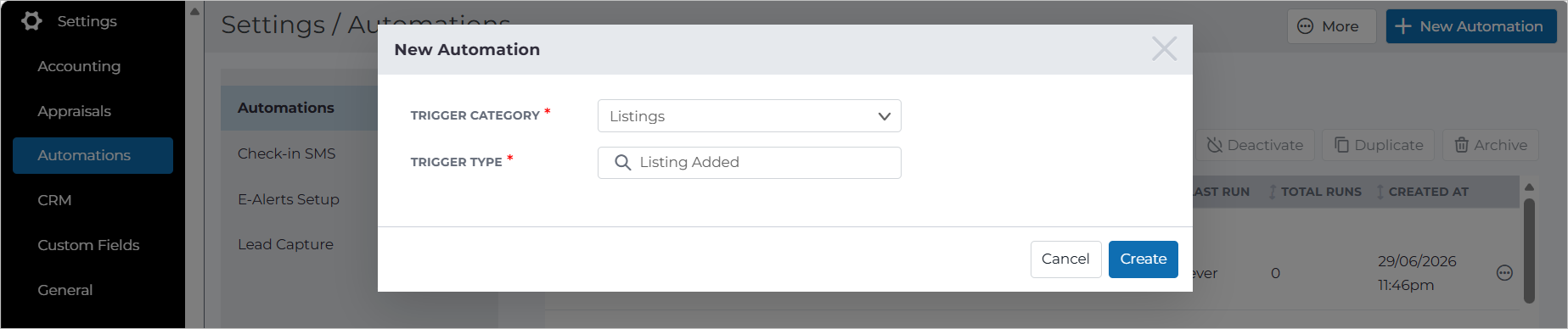Open the row options ellipsis for 29/06/2026
Image resolution: width=1568 pixels, height=329 pixels.
1504,273
